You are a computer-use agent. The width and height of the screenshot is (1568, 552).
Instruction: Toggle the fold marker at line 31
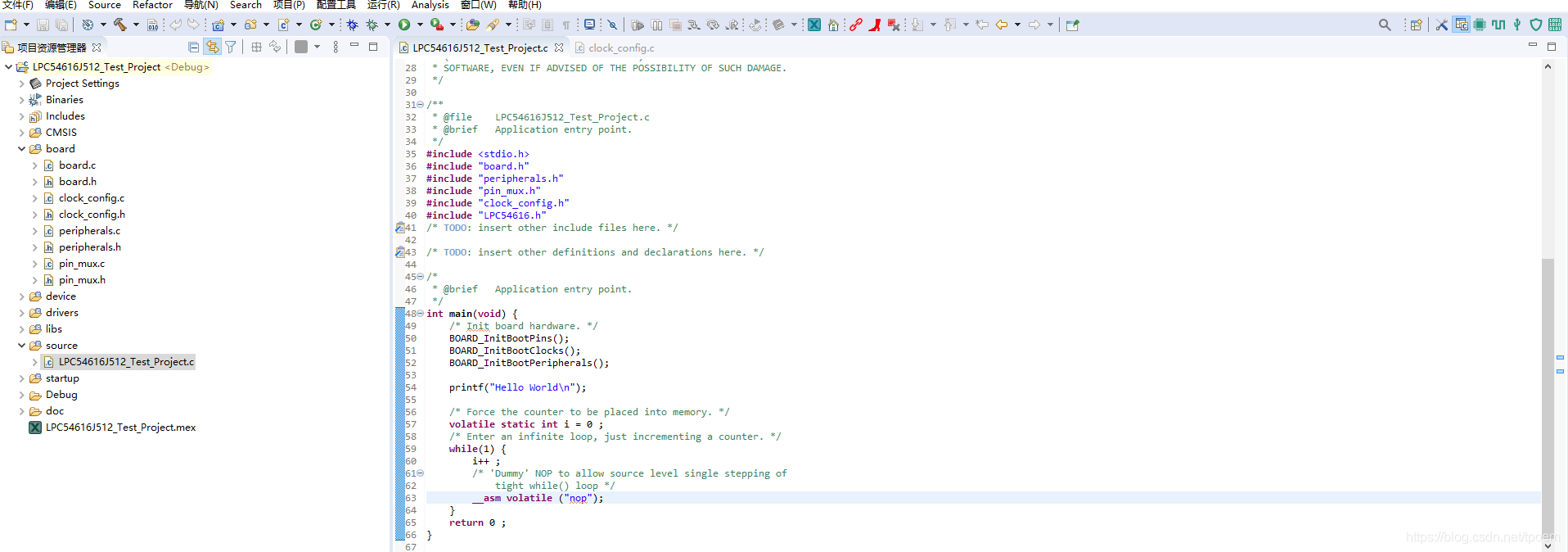click(x=421, y=105)
